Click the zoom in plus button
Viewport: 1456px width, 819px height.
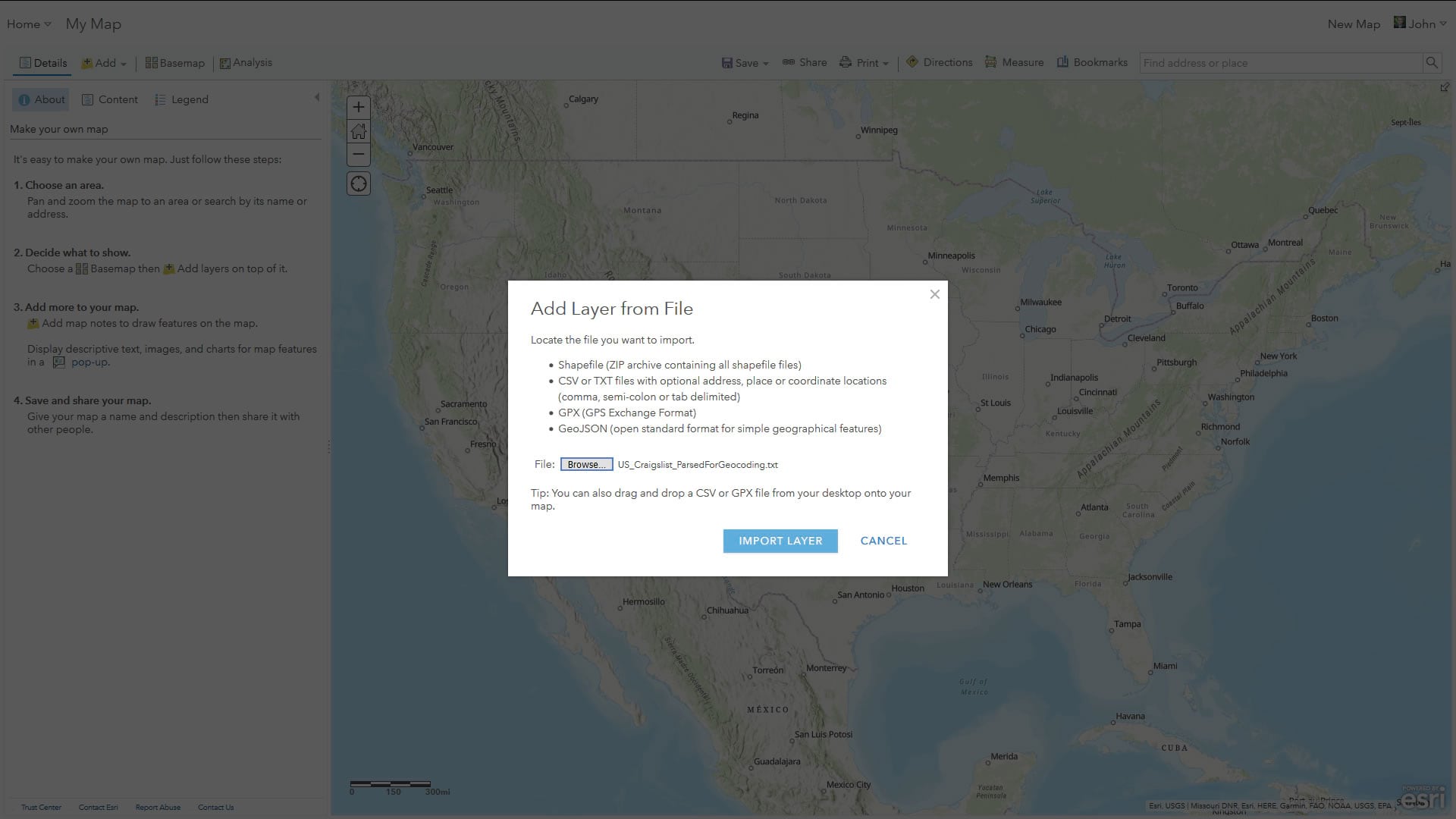click(359, 107)
